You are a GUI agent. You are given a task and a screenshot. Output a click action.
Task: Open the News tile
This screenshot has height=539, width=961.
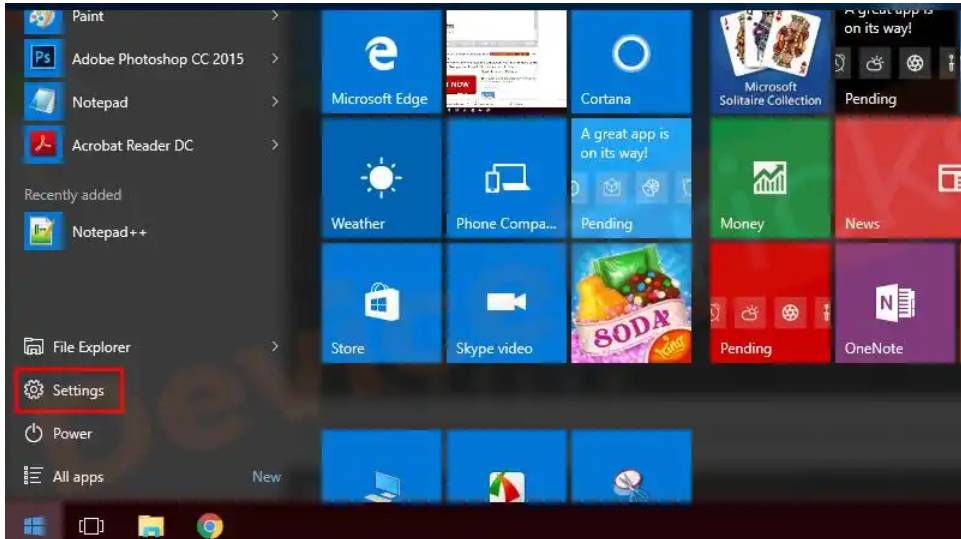click(898, 178)
